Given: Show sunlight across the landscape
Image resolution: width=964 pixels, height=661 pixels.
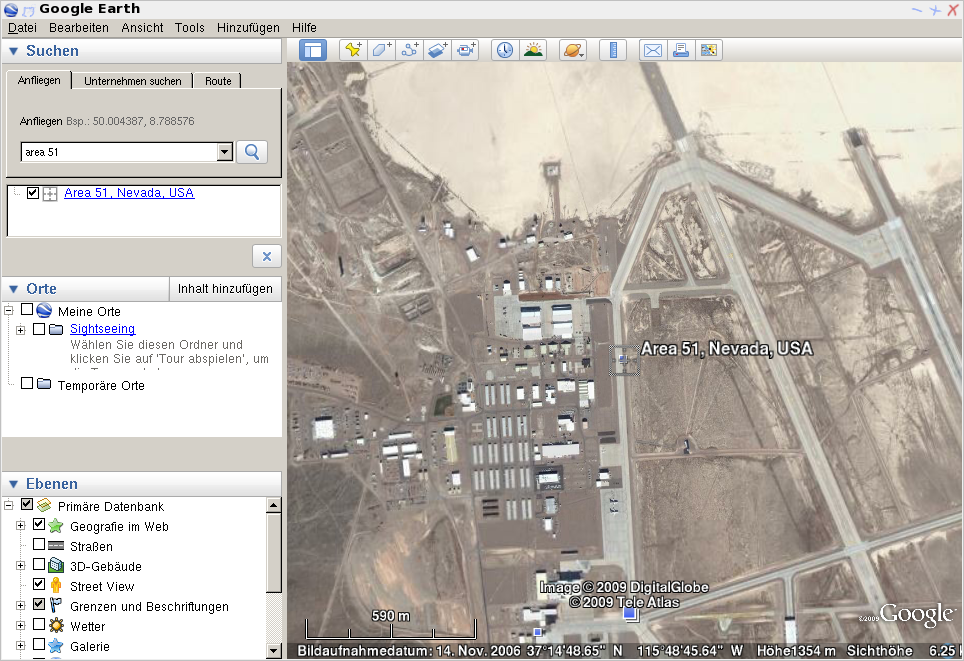Looking at the screenshot, I should [533, 50].
